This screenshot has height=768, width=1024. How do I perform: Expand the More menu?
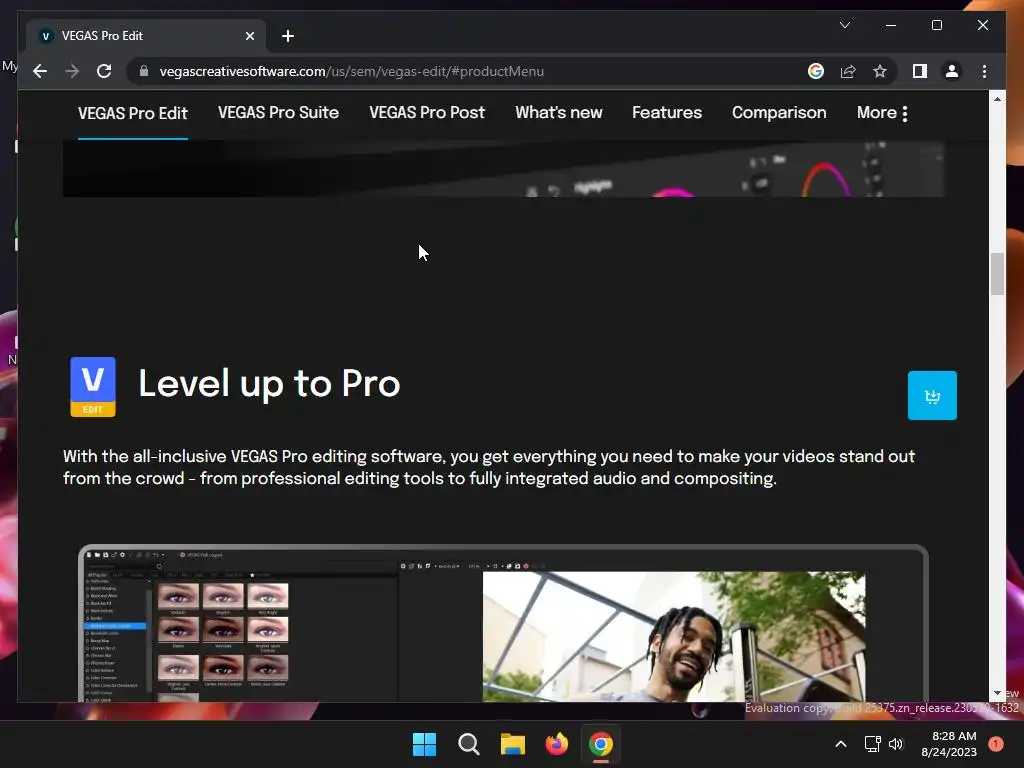pos(882,113)
